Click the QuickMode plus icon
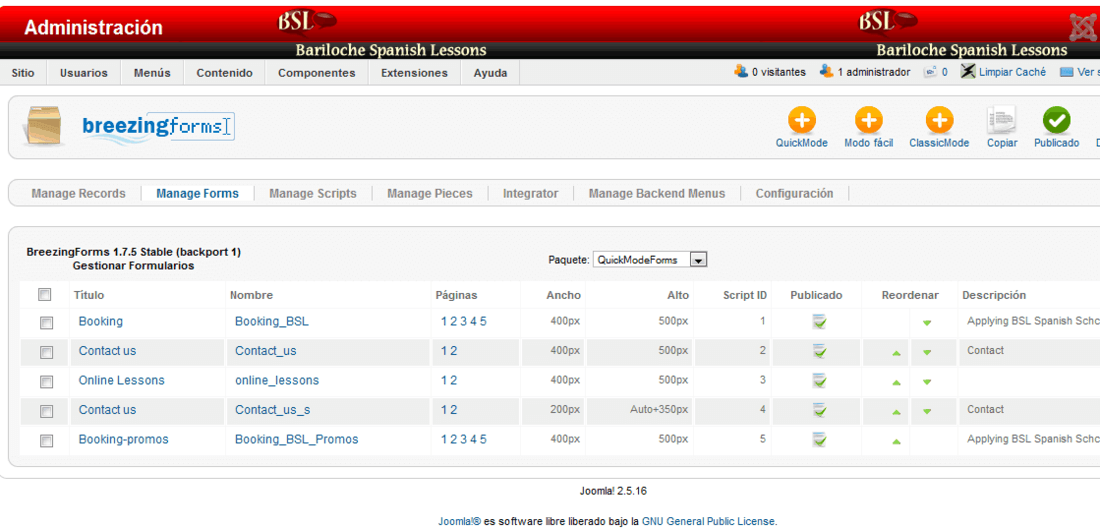 802,121
